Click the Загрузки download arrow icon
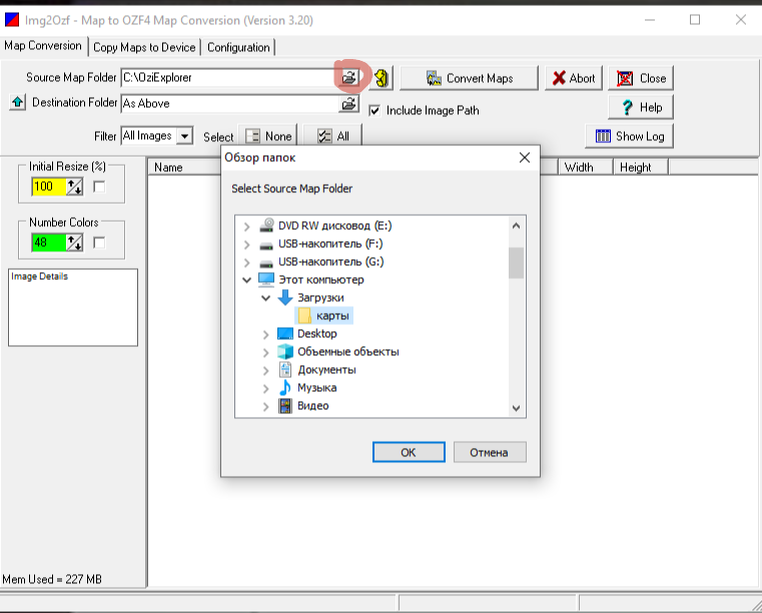The image size is (762, 613). click(285, 298)
